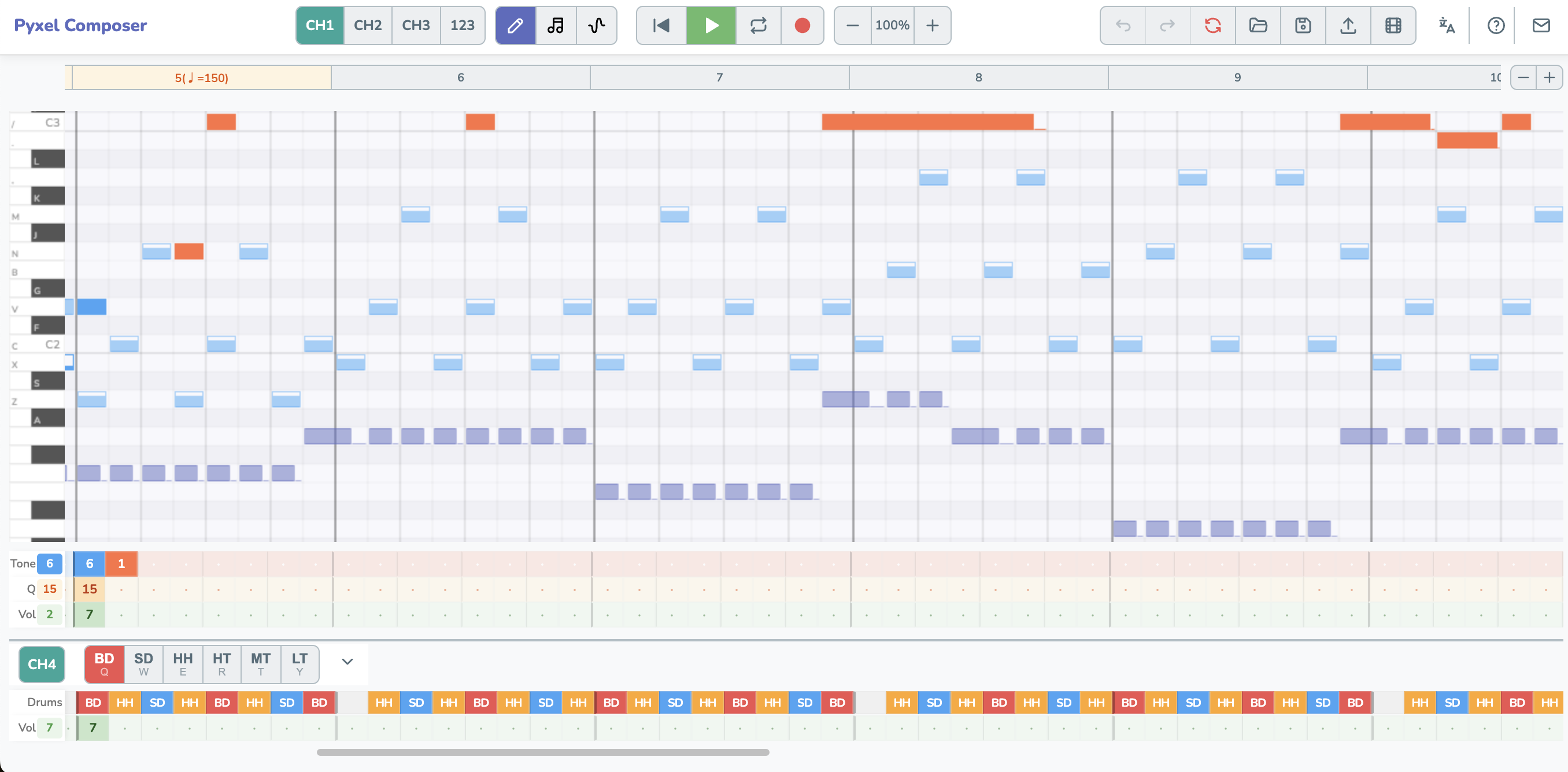
Task: Select measure 6 in the timeline ruler
Action: point(461,78)
